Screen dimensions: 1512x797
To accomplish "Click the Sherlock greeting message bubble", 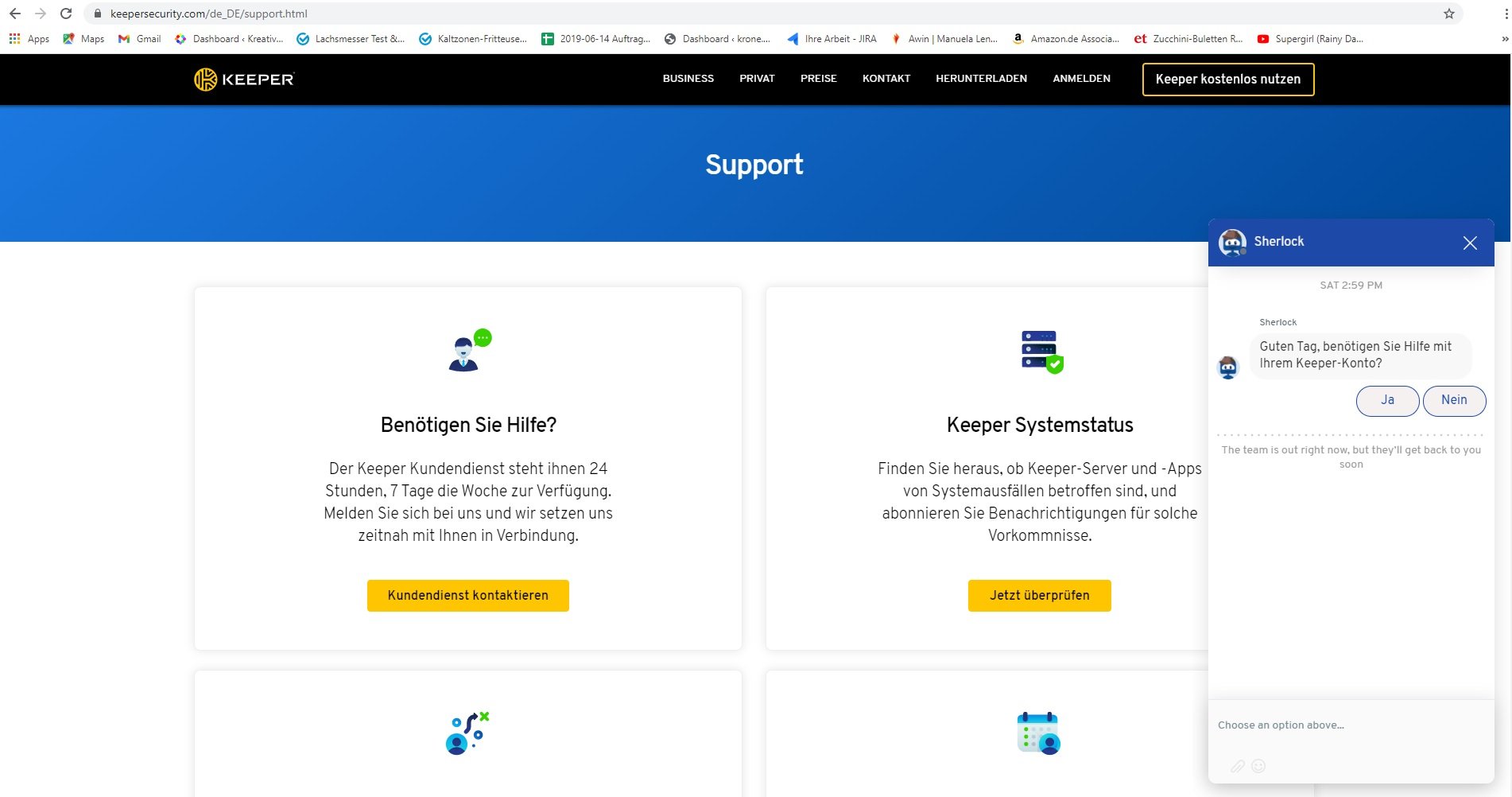I will 1360,355.
